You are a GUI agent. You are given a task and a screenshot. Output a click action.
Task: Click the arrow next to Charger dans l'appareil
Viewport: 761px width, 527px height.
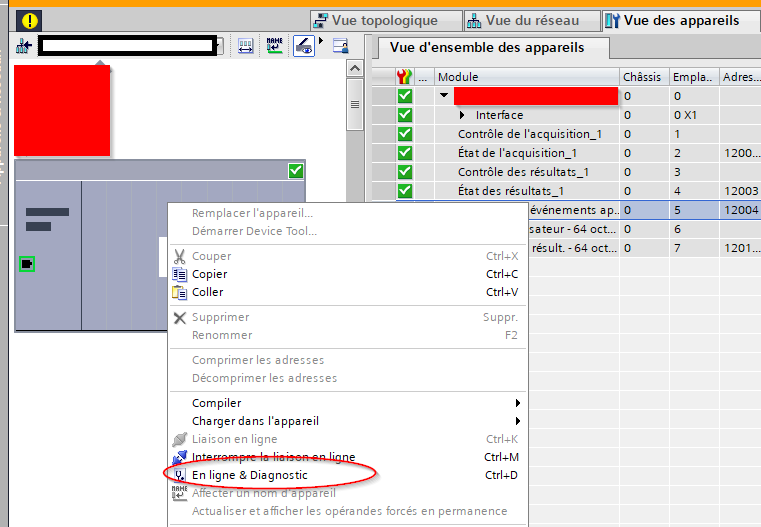click(x=518, y=421)
